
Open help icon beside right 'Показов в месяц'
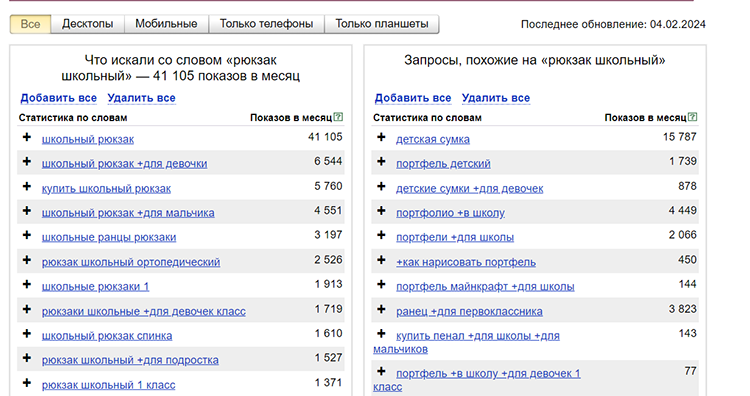coord(693,117)
